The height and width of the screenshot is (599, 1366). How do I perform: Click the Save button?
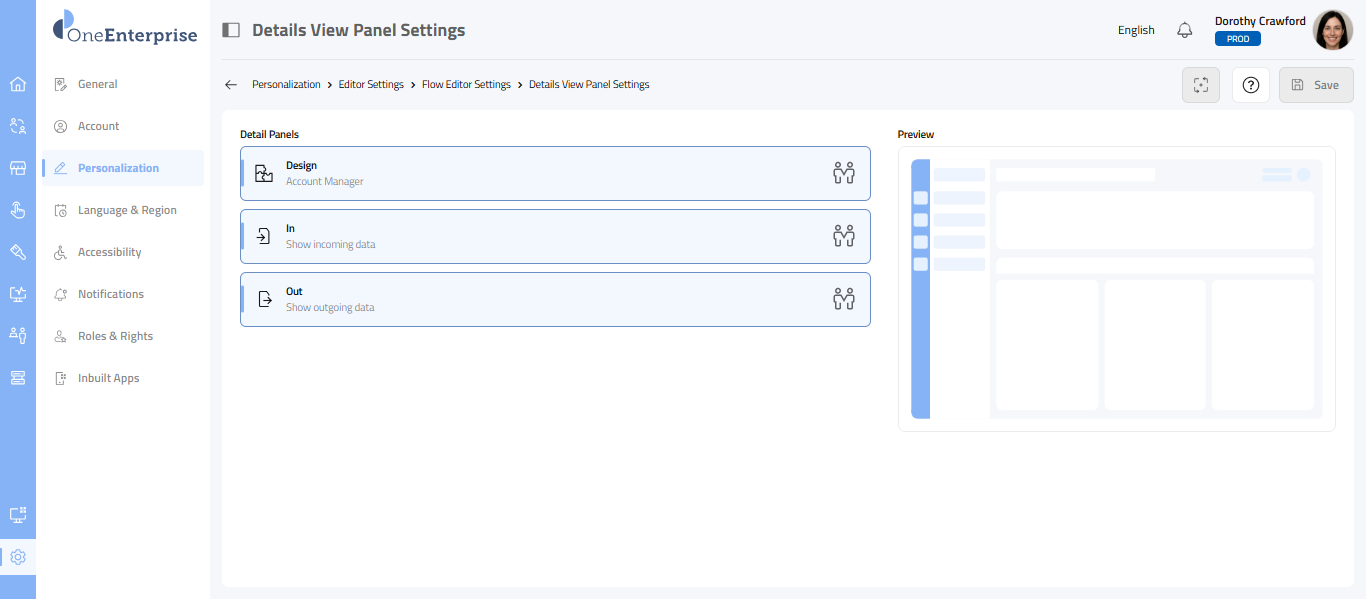coord(1316,85)
